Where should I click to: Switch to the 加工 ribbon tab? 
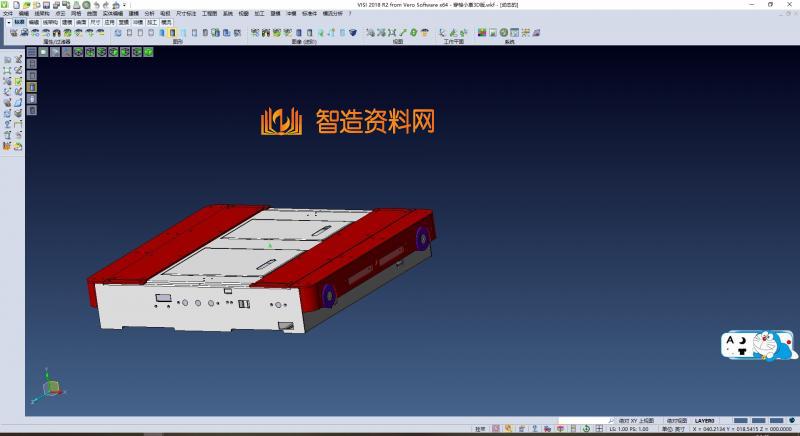pyautogui.click(x=152, y=22)
